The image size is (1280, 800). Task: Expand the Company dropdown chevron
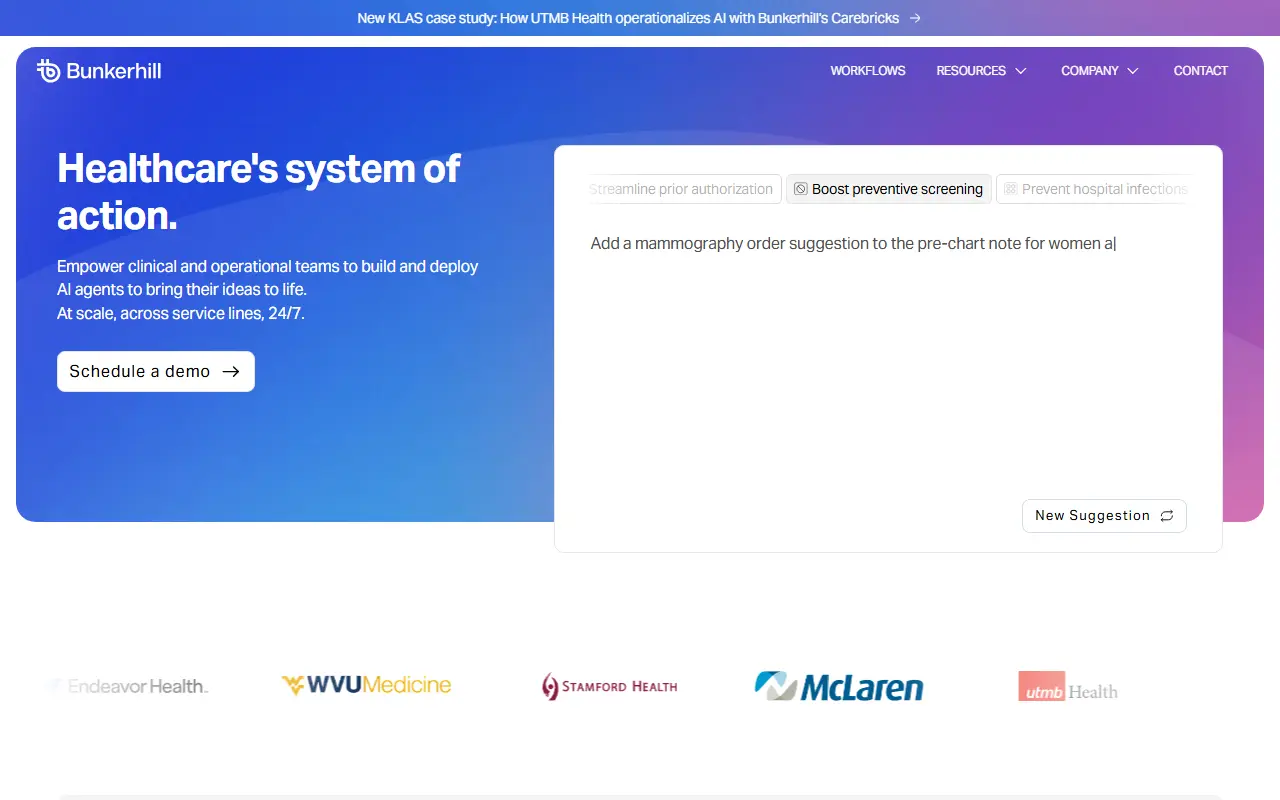[1133, 71]
